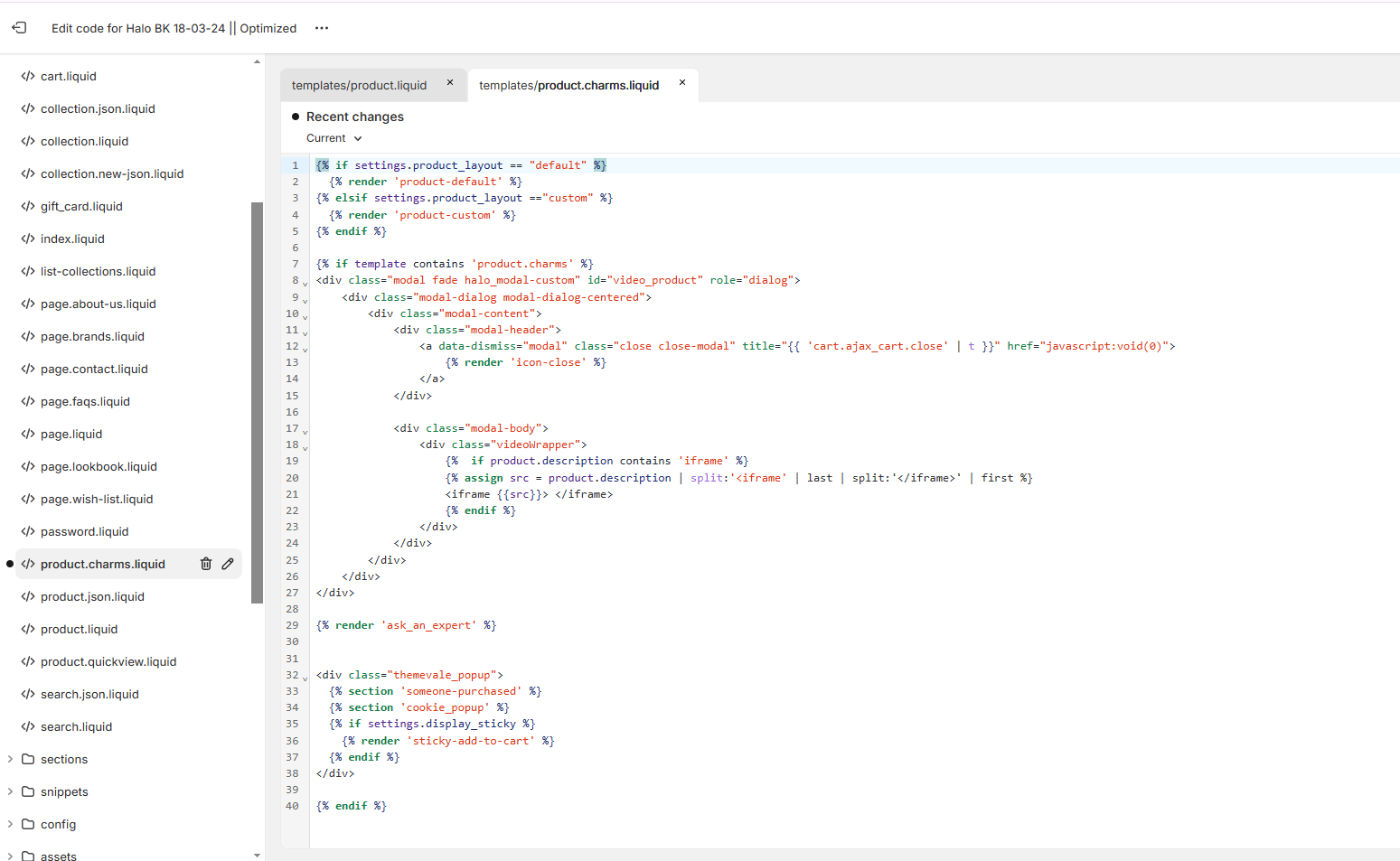This screenshot has height=861, width=1400.
Task: Open product.liquid file in sidebar
Action: 79,629
